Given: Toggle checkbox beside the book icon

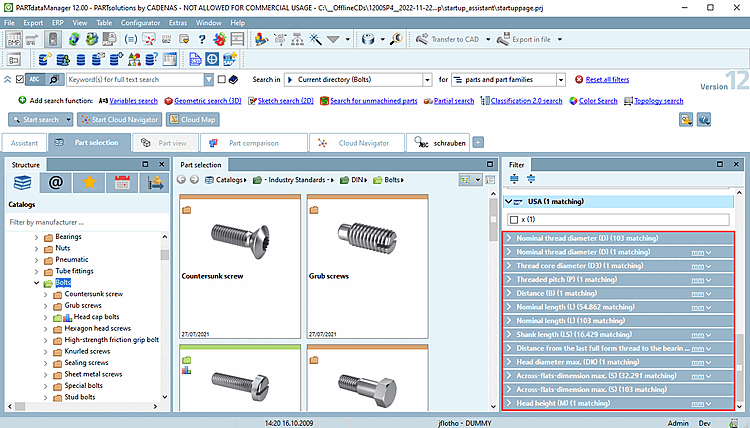Looking at the screenshot, I should (221, 79).
